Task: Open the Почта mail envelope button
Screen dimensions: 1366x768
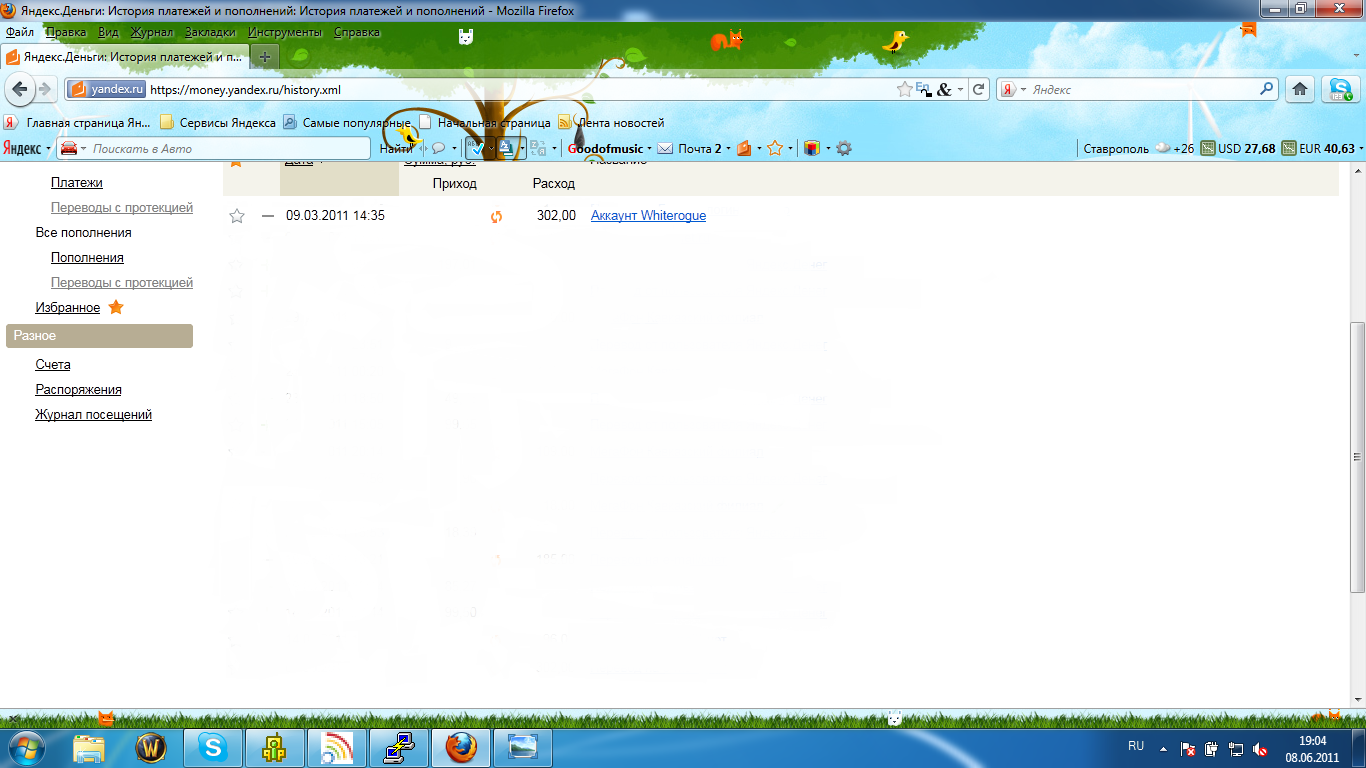Action: 665,149
